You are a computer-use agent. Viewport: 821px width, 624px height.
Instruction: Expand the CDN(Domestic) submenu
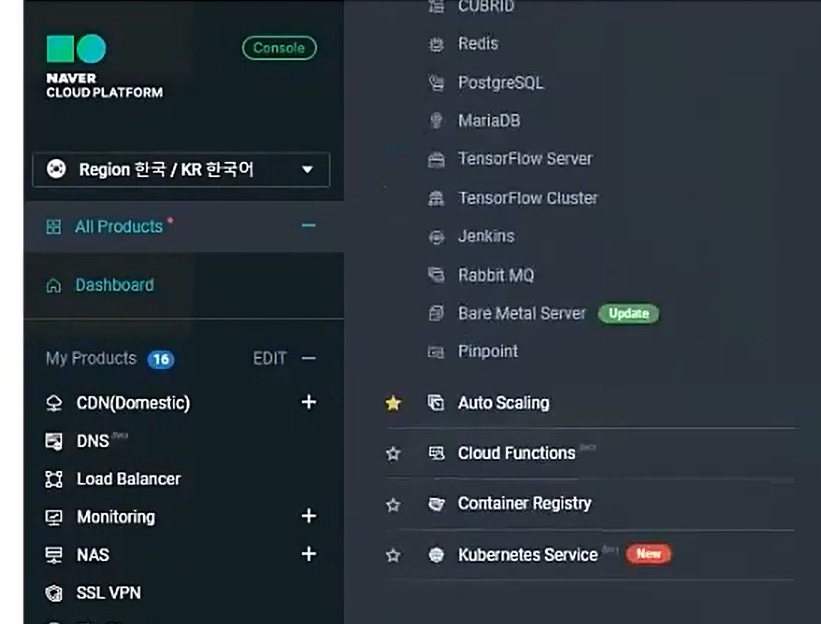click(309, 402)
